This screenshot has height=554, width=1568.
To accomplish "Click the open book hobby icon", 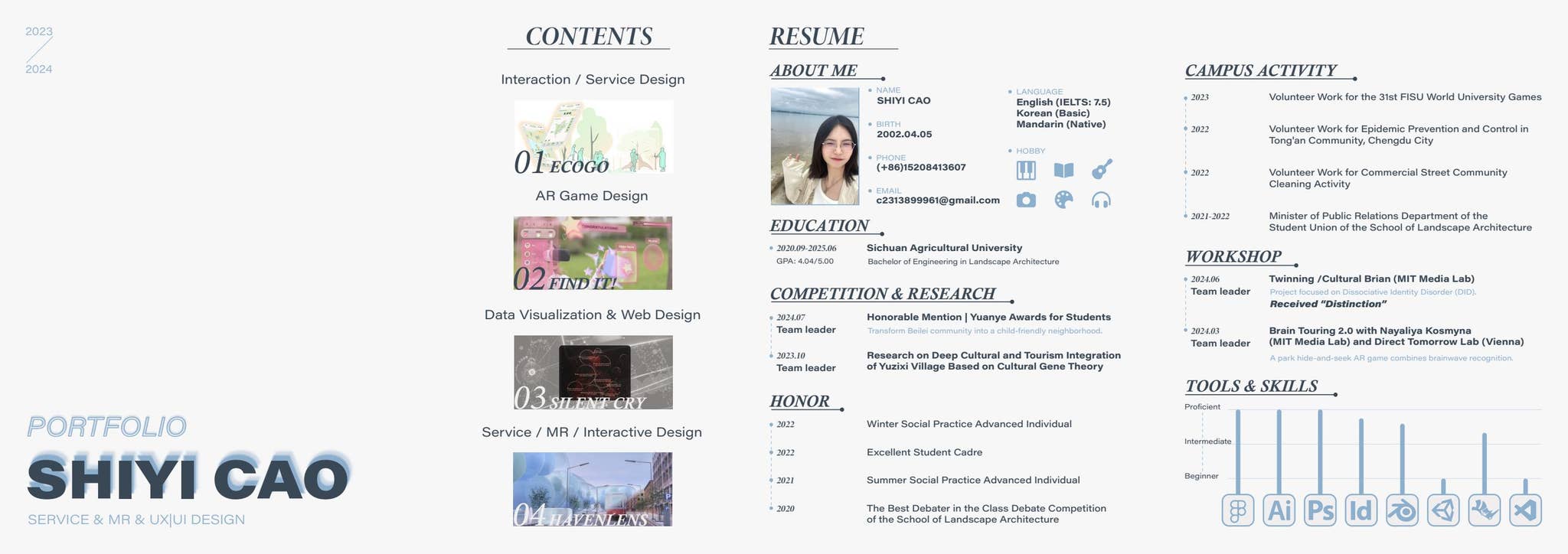I will click(x=1063, y=170).
